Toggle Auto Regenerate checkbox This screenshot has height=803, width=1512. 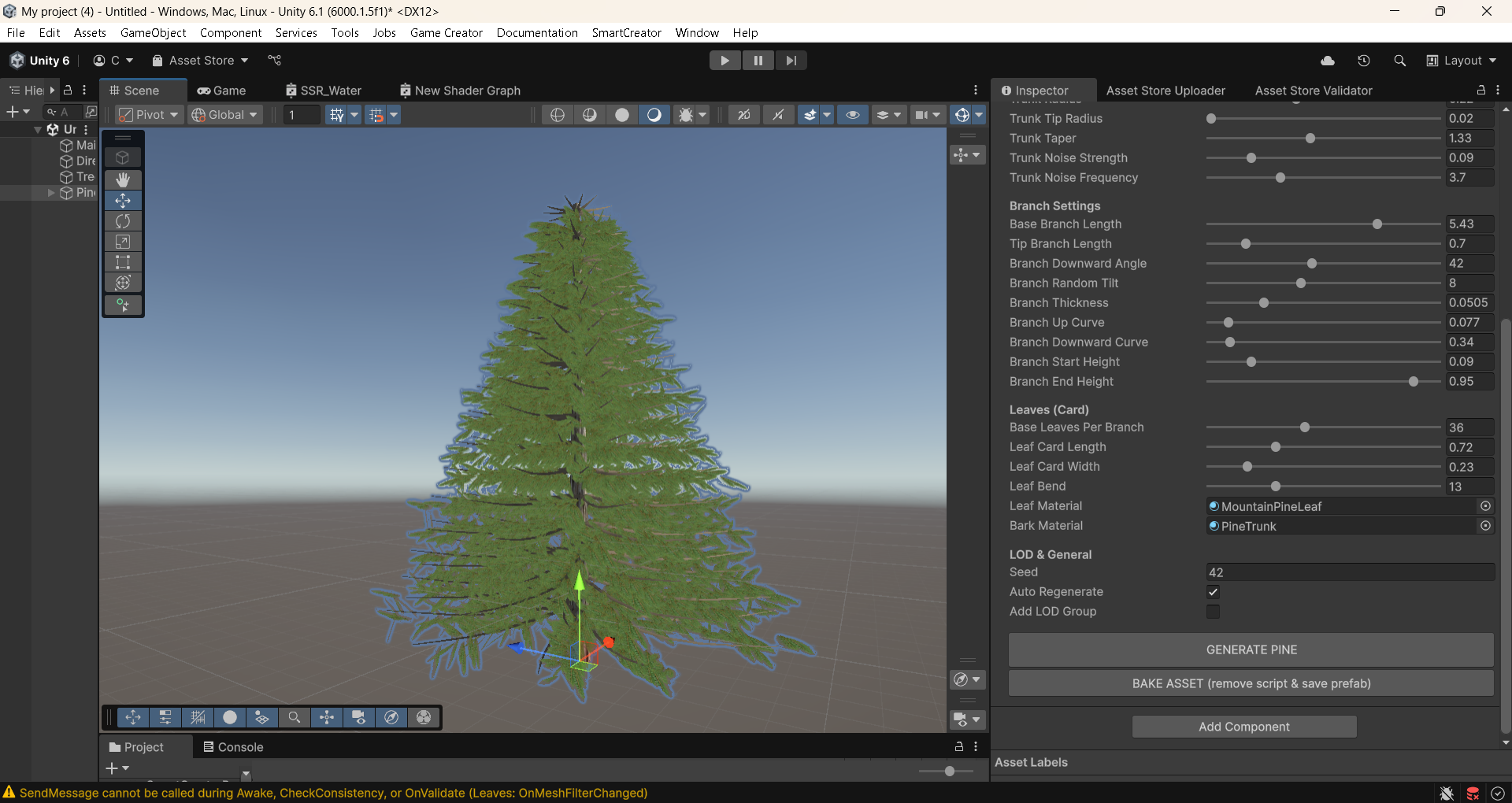1213,592
